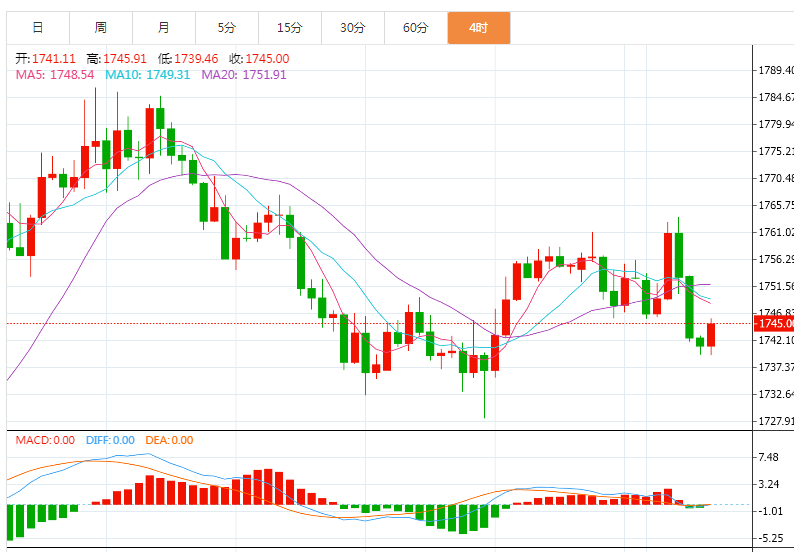
Task: Select the 15分 timeframe tab
Action: tap(290, 28)
